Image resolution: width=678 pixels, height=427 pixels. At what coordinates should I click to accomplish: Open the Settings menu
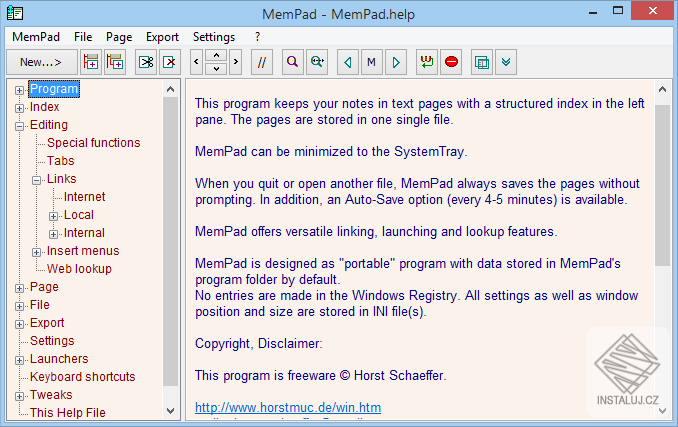click(214, 37)
